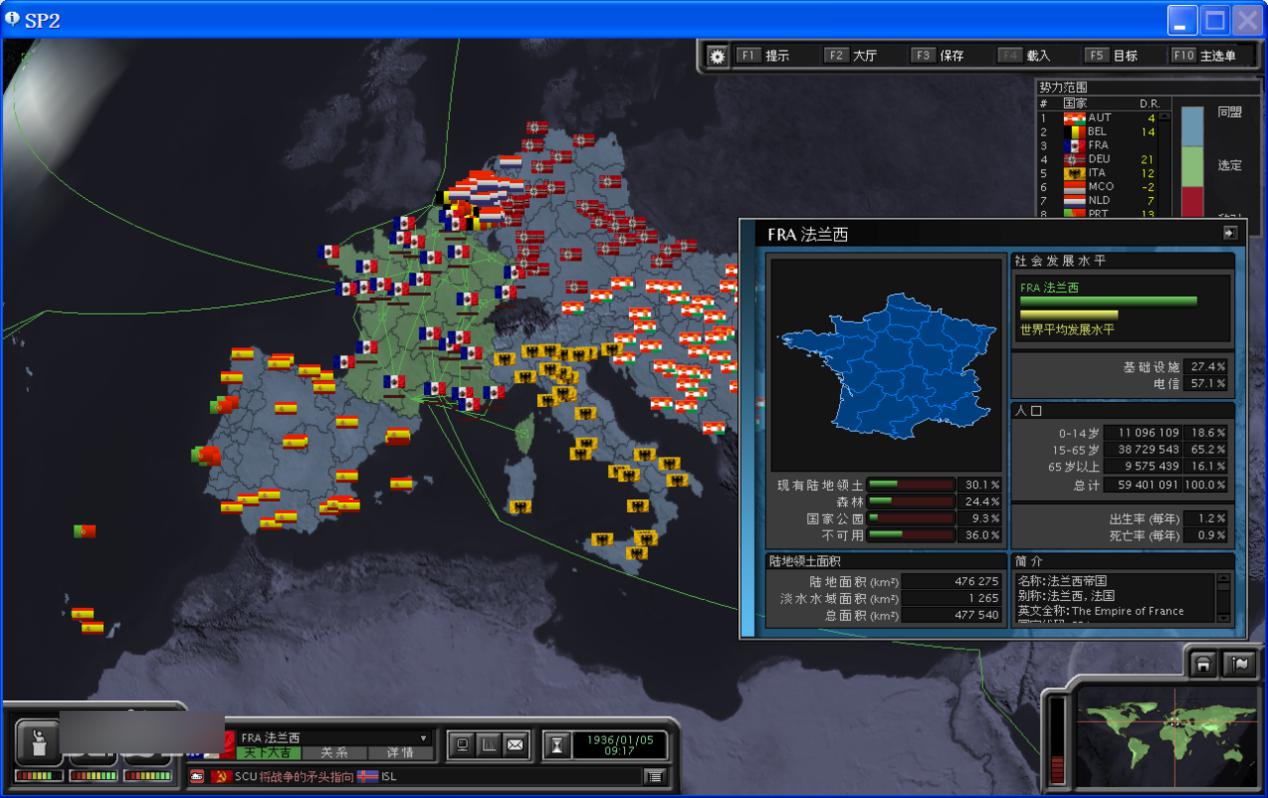Click the home icon above minimap
1268x798 pixels.
1203,664
